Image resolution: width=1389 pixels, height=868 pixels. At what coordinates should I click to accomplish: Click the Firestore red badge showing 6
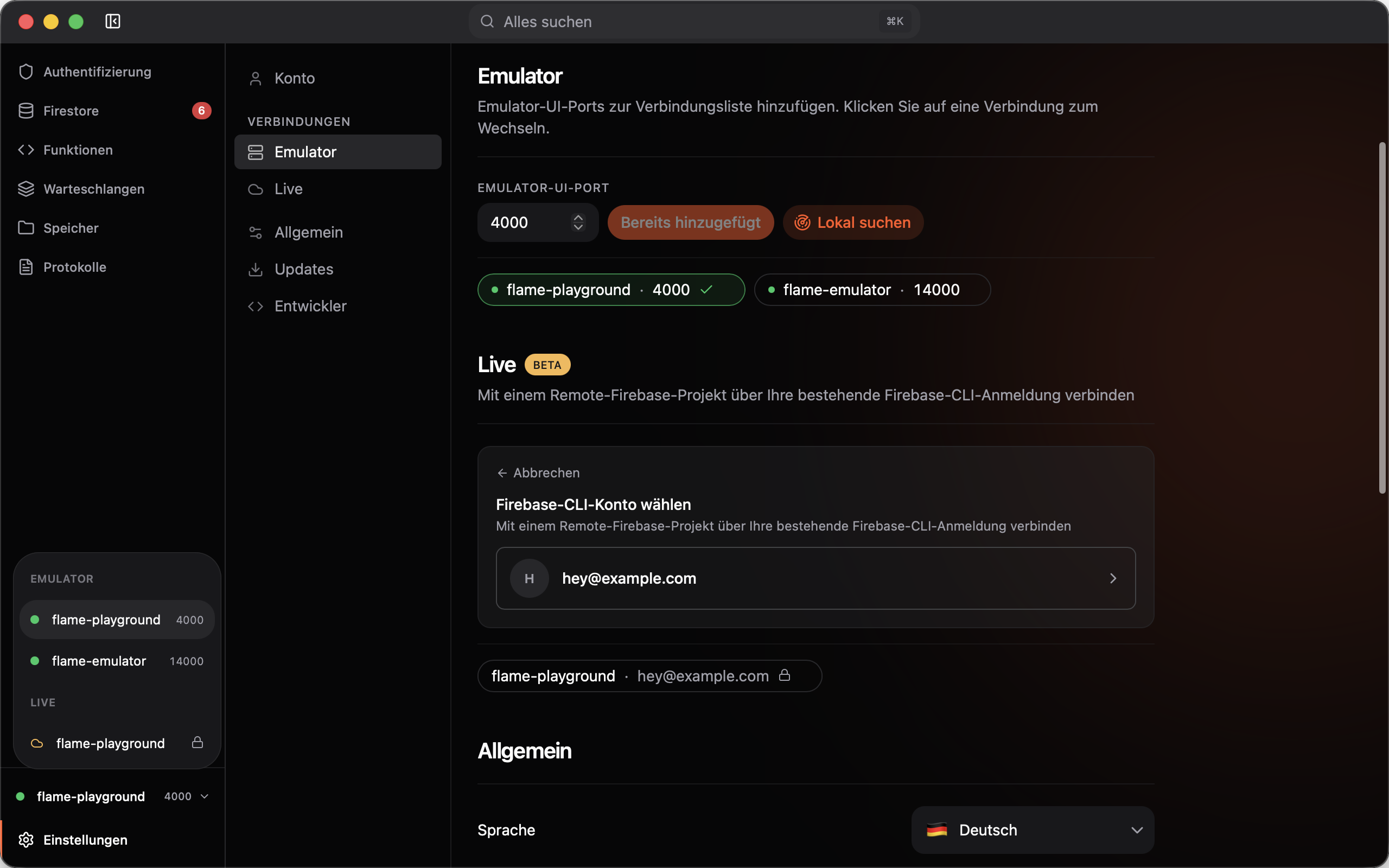[201, 111]
